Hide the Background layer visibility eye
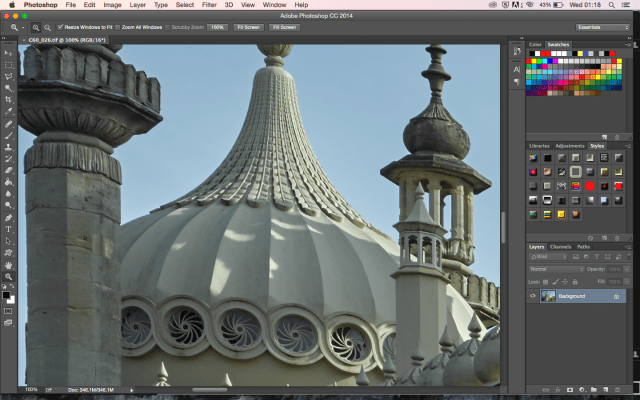This screenshot has width=640, height=400. (x=532, y=296)
